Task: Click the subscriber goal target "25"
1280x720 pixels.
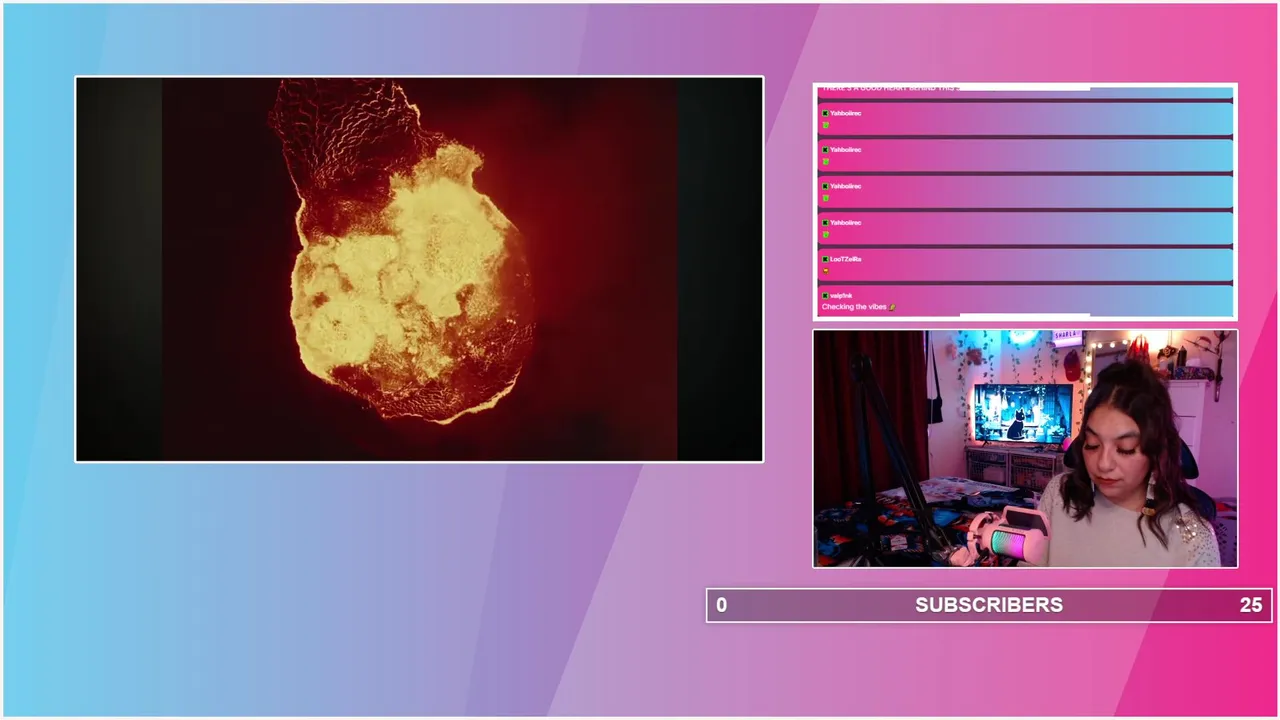Action: point(1250,605)
